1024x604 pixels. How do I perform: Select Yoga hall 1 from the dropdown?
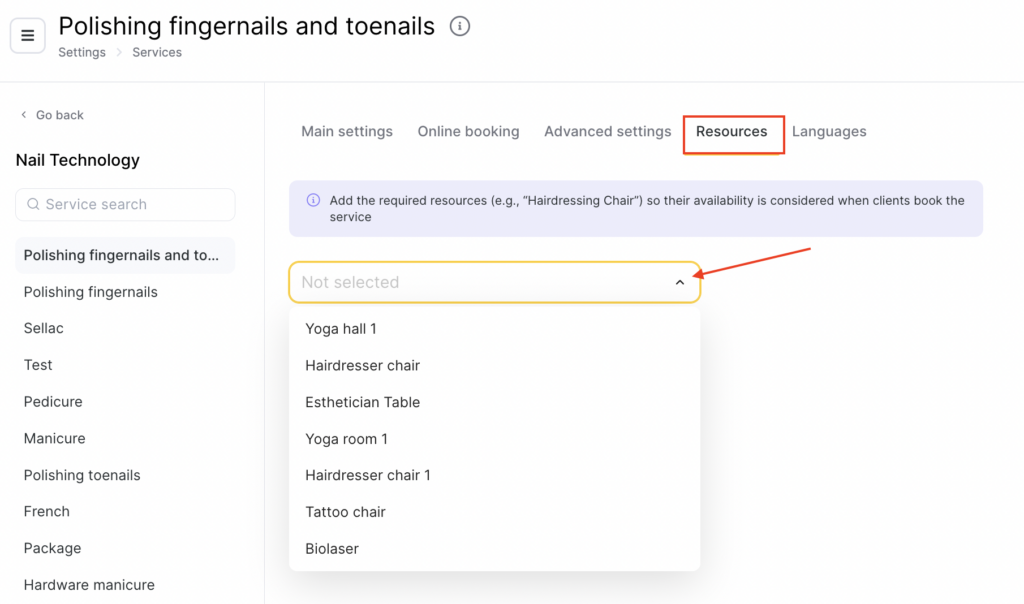tap(341, 329)
